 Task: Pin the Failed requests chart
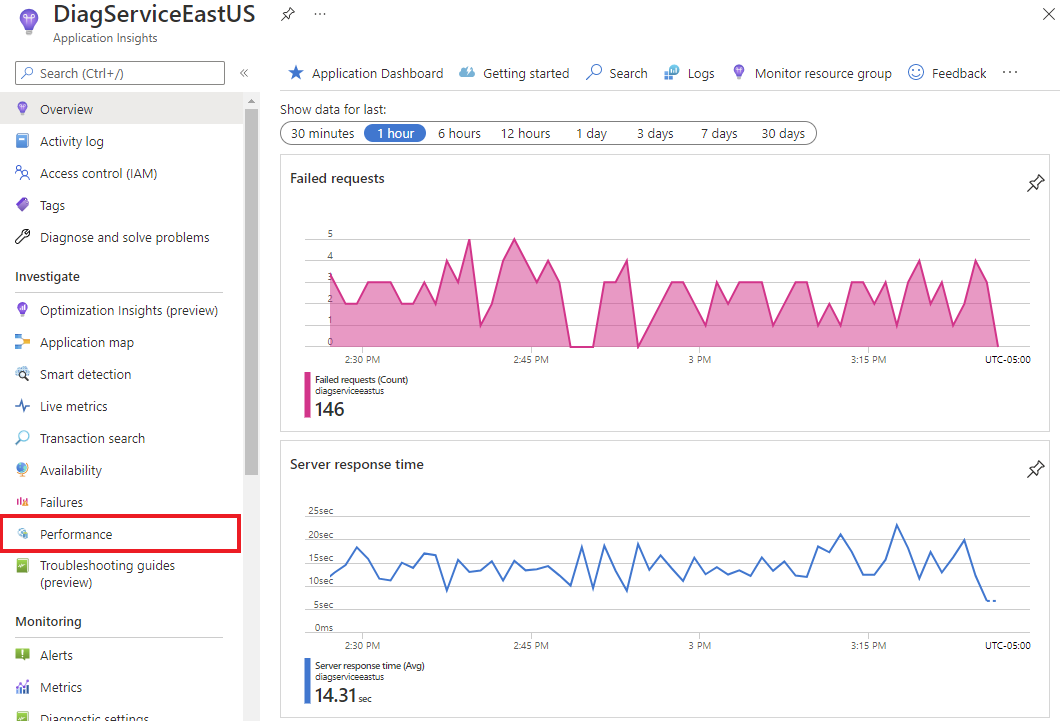(1036, 183)
